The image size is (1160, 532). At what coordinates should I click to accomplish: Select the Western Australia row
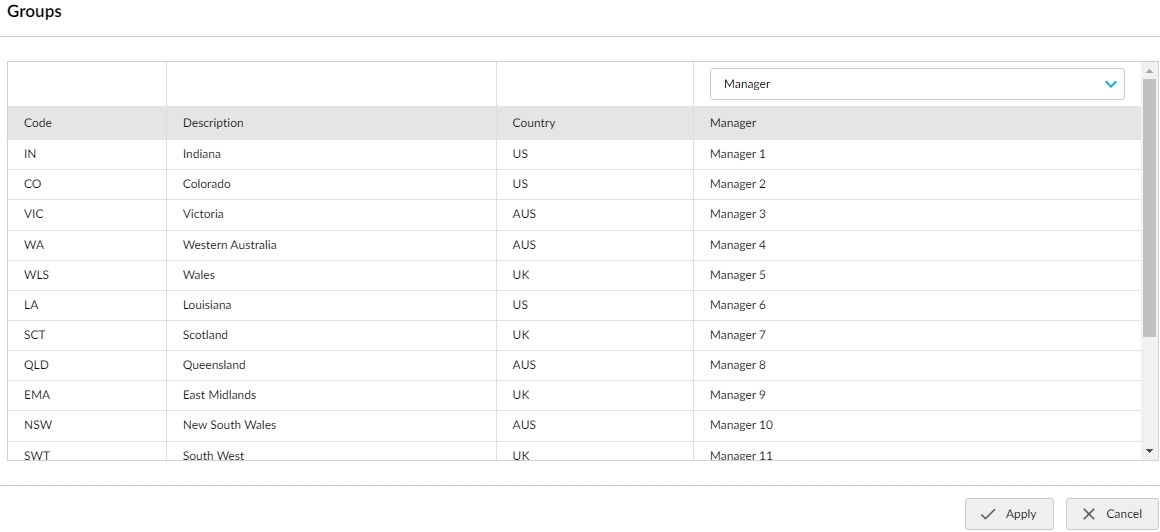tap(230, 245)
